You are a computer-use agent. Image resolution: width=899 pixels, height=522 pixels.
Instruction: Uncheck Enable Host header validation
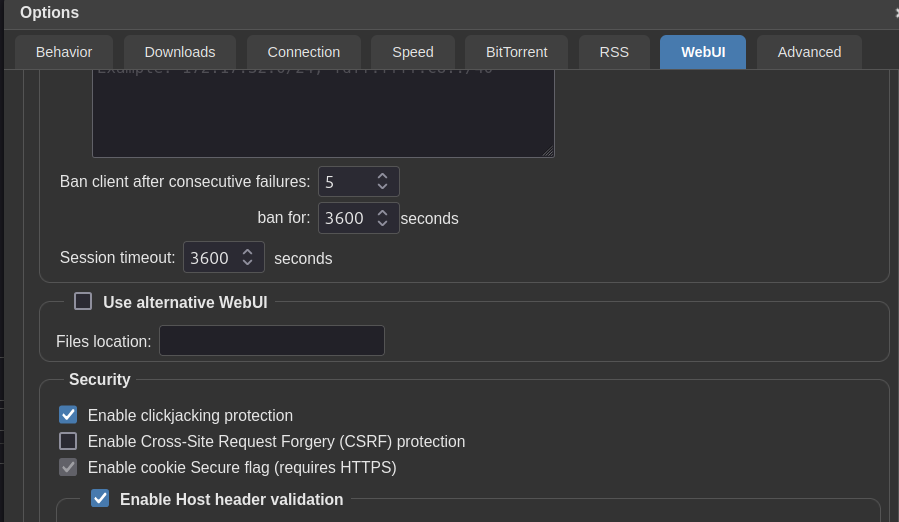[x=100, y=498]
